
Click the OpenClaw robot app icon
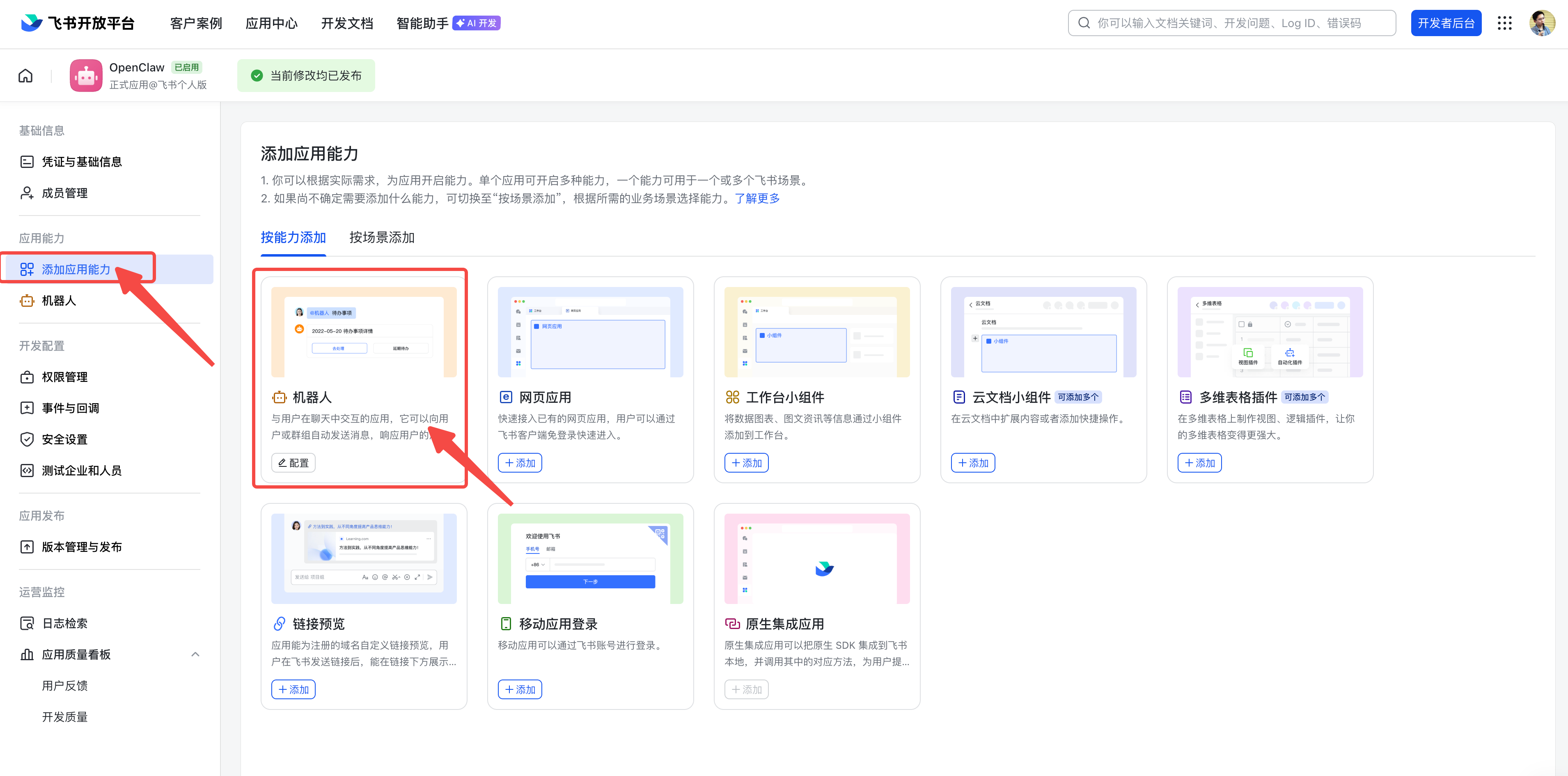(86, 76)
